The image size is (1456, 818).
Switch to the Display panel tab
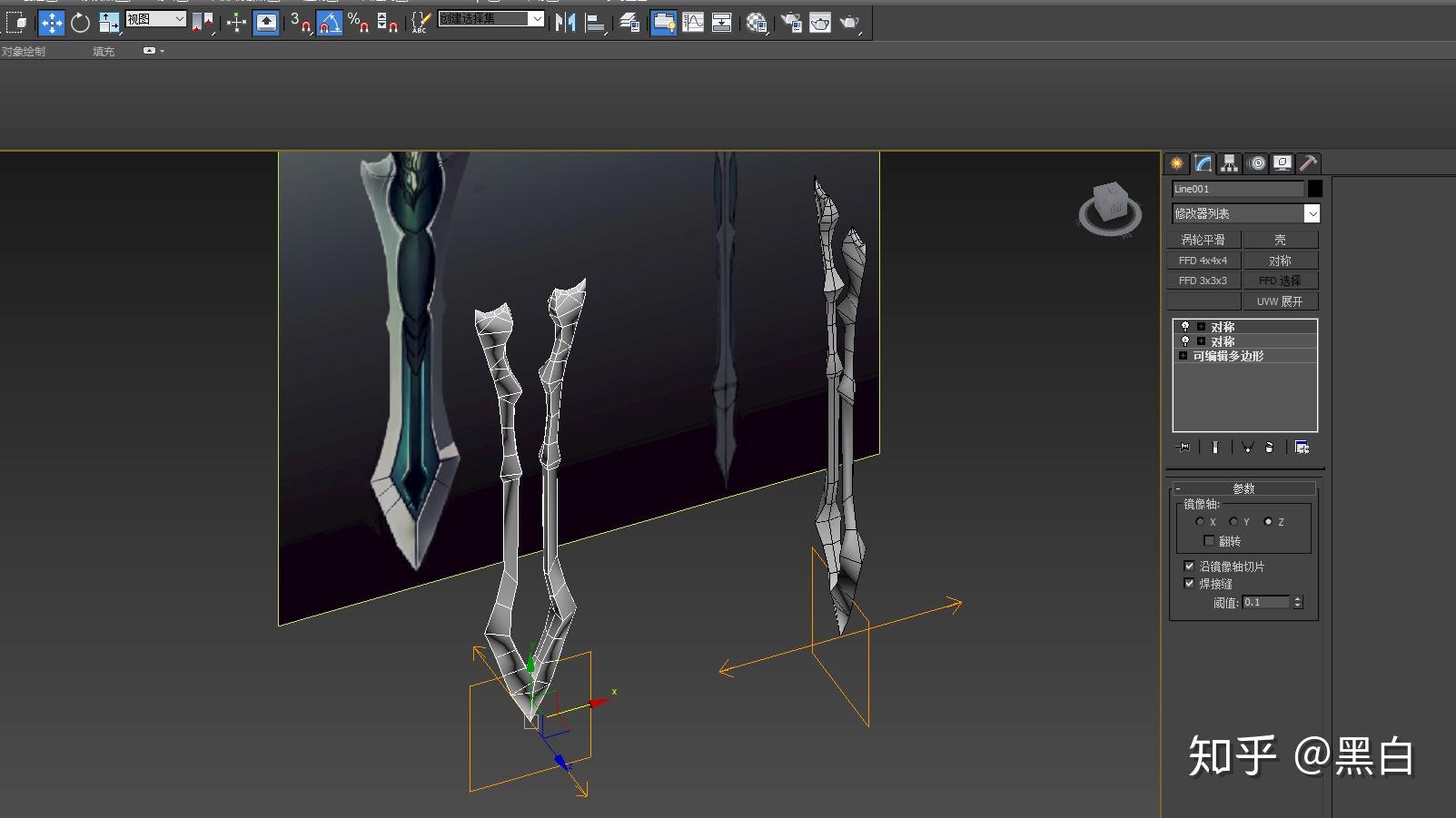1283,163
